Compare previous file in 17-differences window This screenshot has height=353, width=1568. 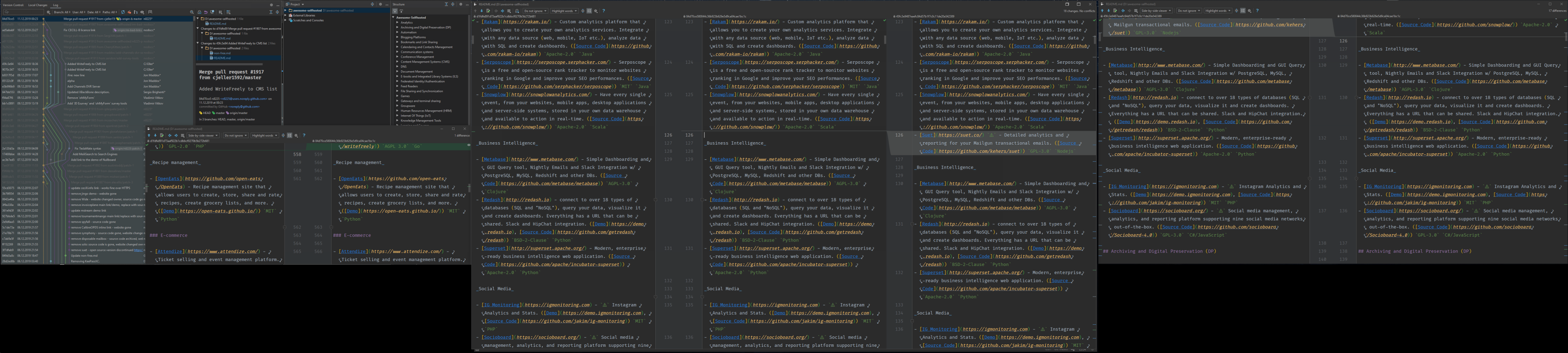(1123, 11)
